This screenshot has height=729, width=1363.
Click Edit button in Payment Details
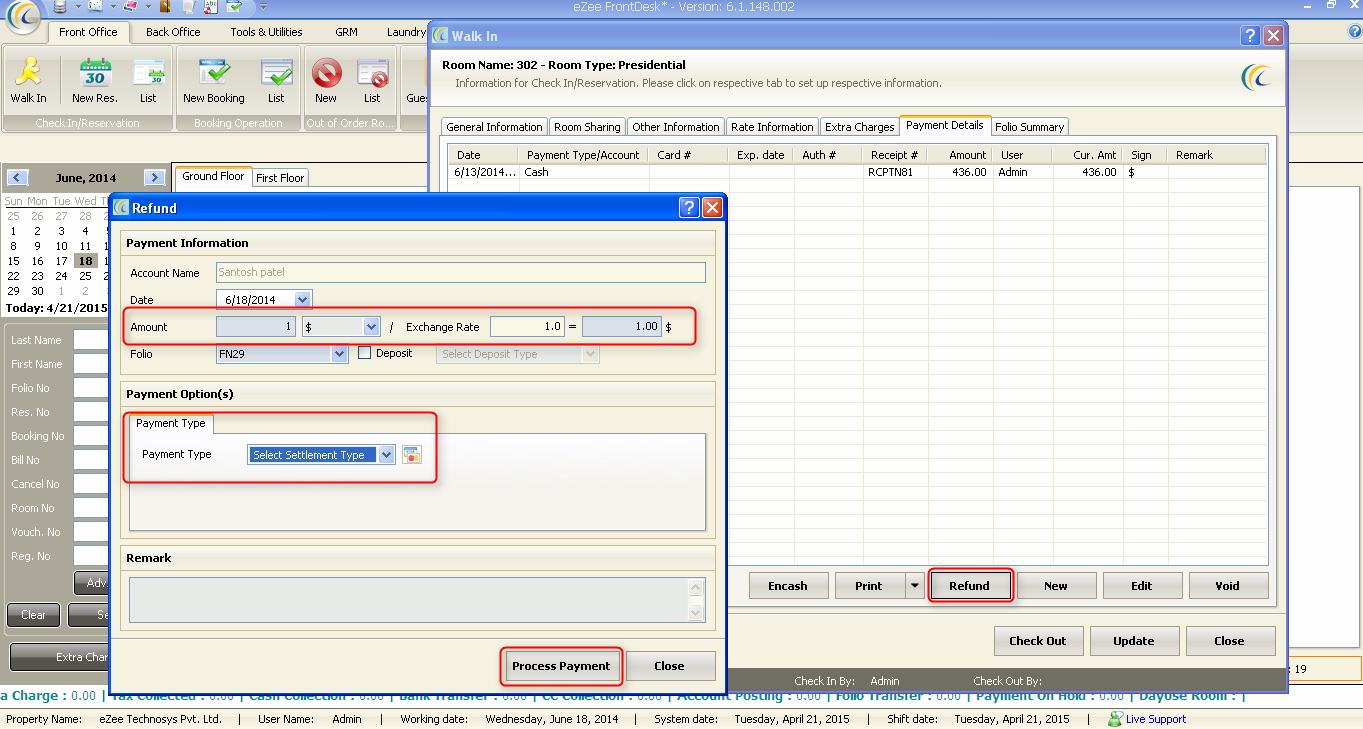(x=1141, y=586)
